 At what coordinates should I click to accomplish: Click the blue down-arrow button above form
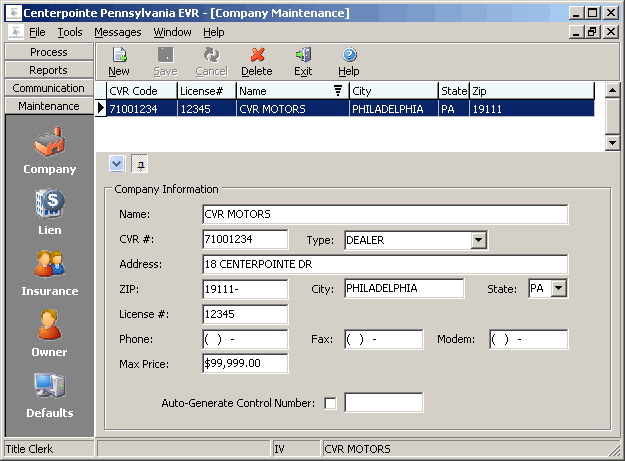pyautogui.click(x=116, y=163)
